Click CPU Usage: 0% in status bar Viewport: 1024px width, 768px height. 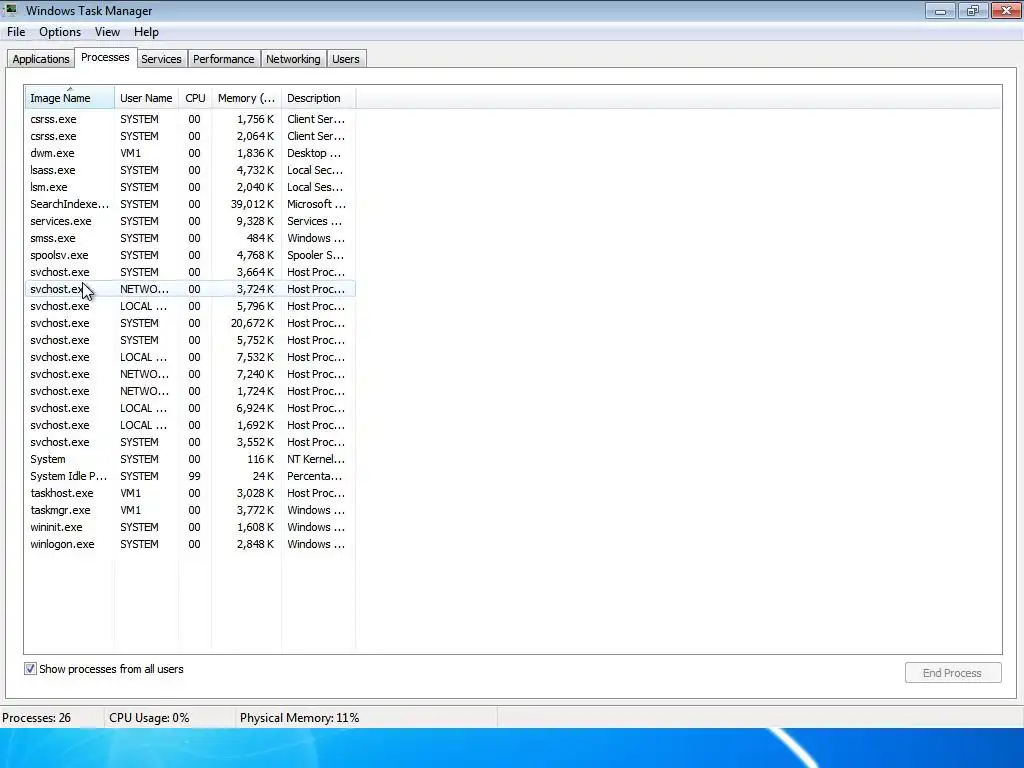(149, 718)
